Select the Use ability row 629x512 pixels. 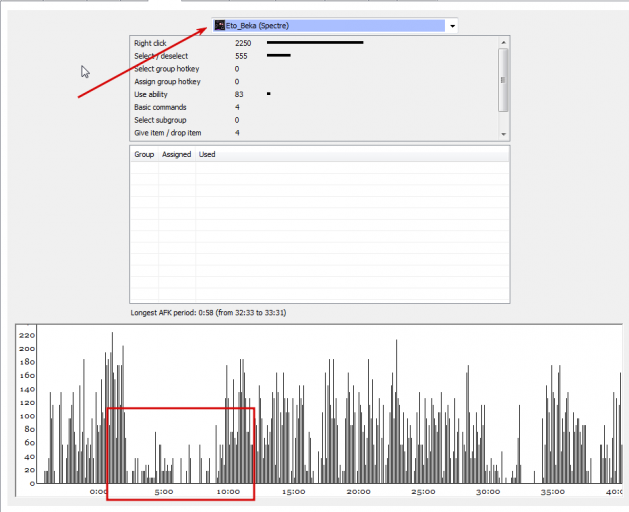314,94
